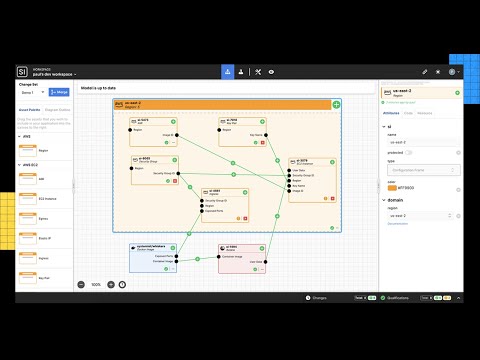
Task: Collapse the AWS EC2 asset category
Action: (19, 165)
